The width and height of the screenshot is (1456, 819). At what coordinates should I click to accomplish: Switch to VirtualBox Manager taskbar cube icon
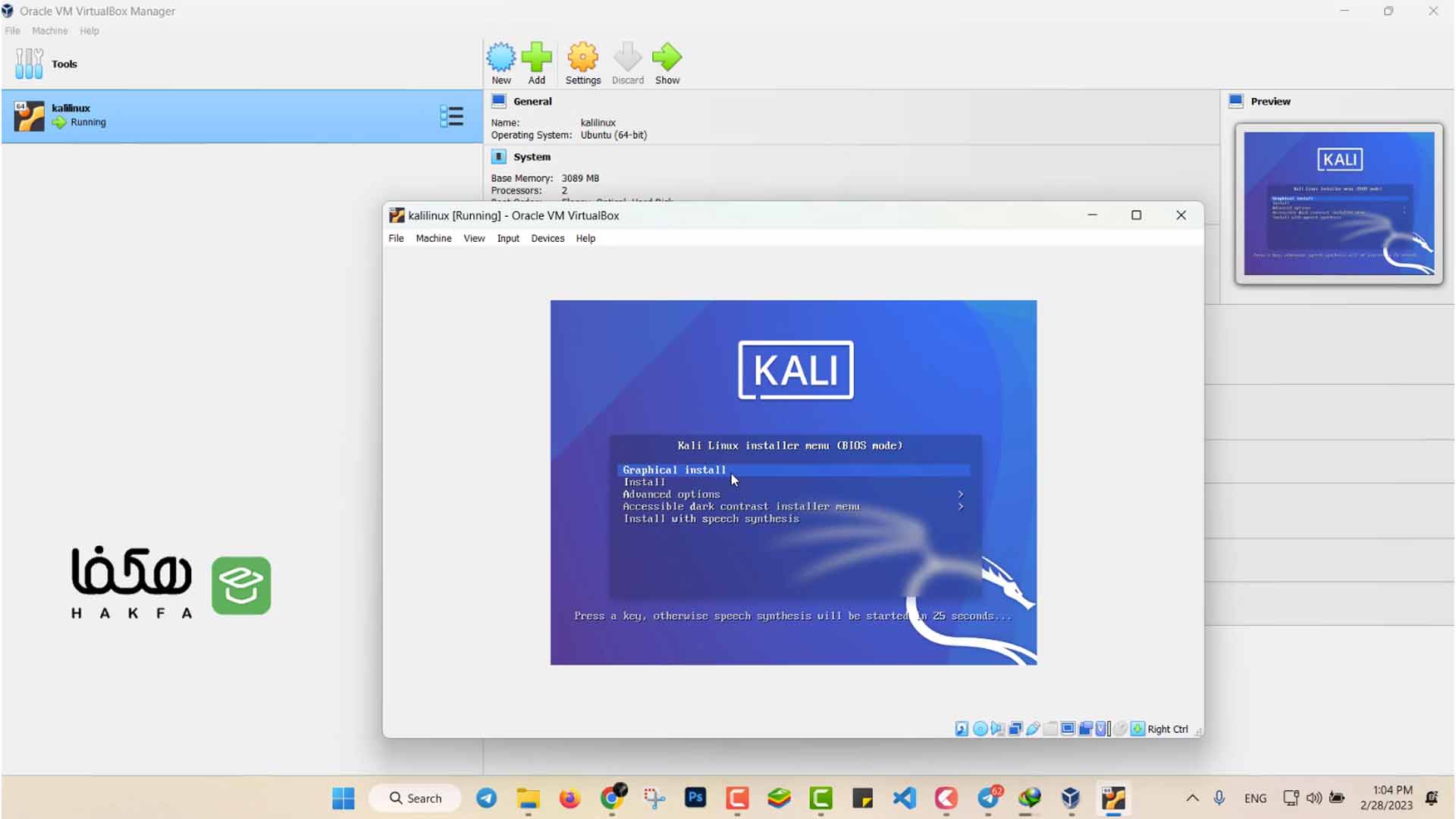click(1071, 798)
